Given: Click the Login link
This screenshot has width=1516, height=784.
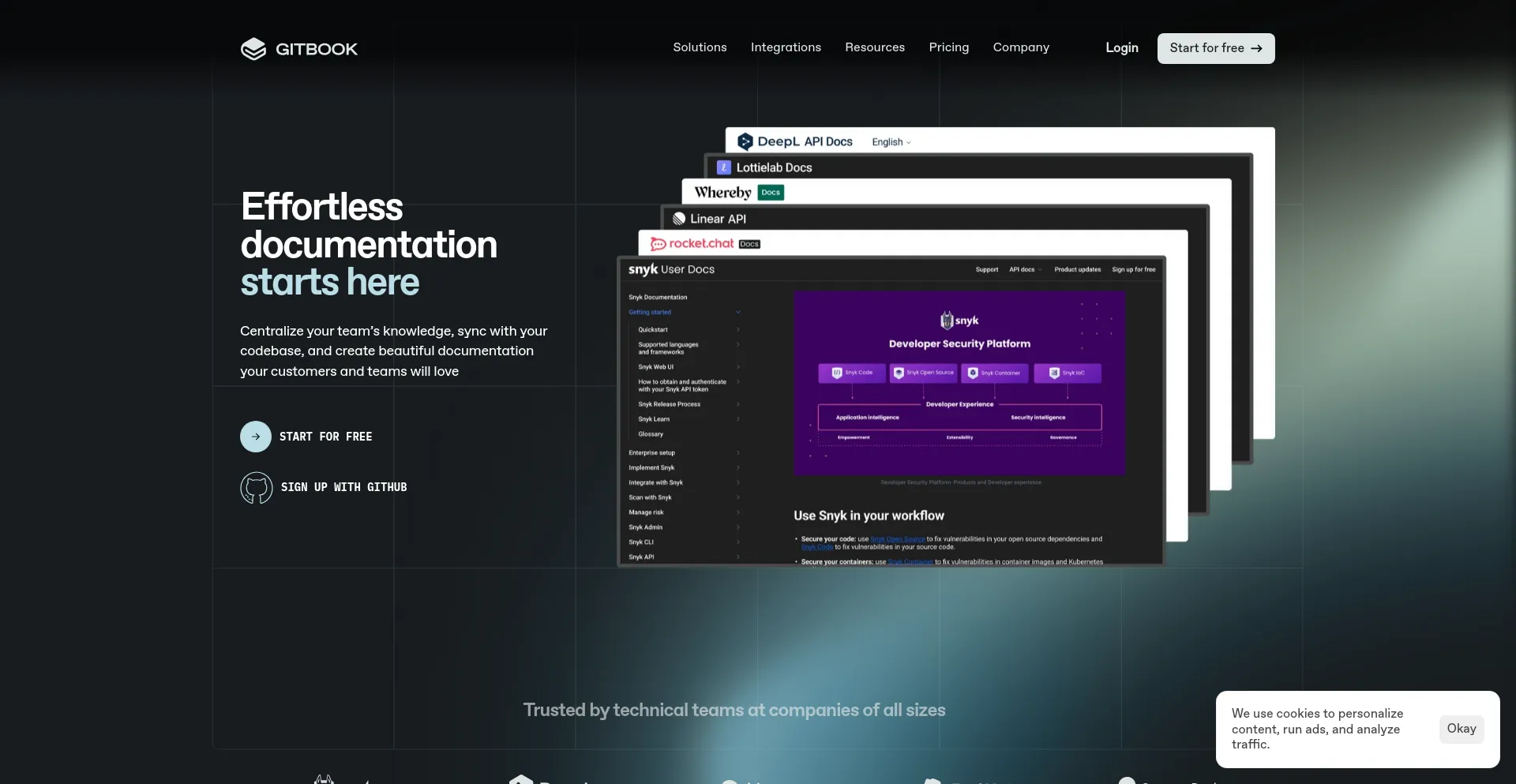Looking at the screenshot, I should coord(1122,48).
